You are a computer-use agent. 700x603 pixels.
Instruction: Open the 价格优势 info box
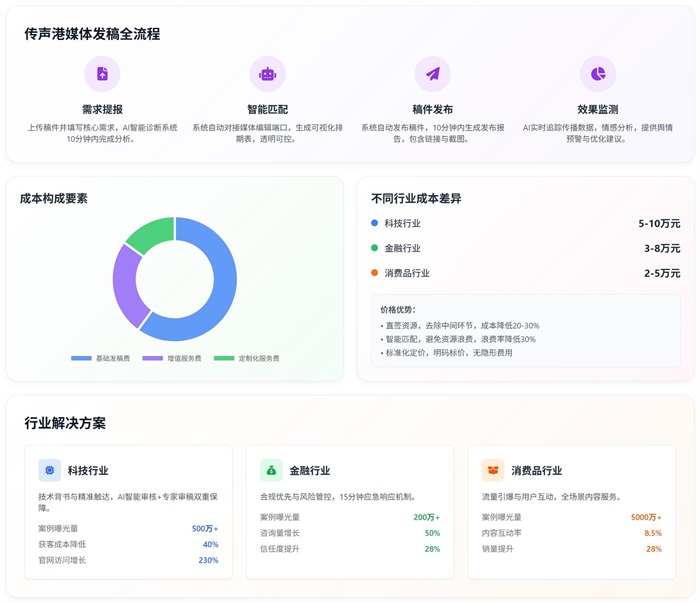[x=525, y=331]
